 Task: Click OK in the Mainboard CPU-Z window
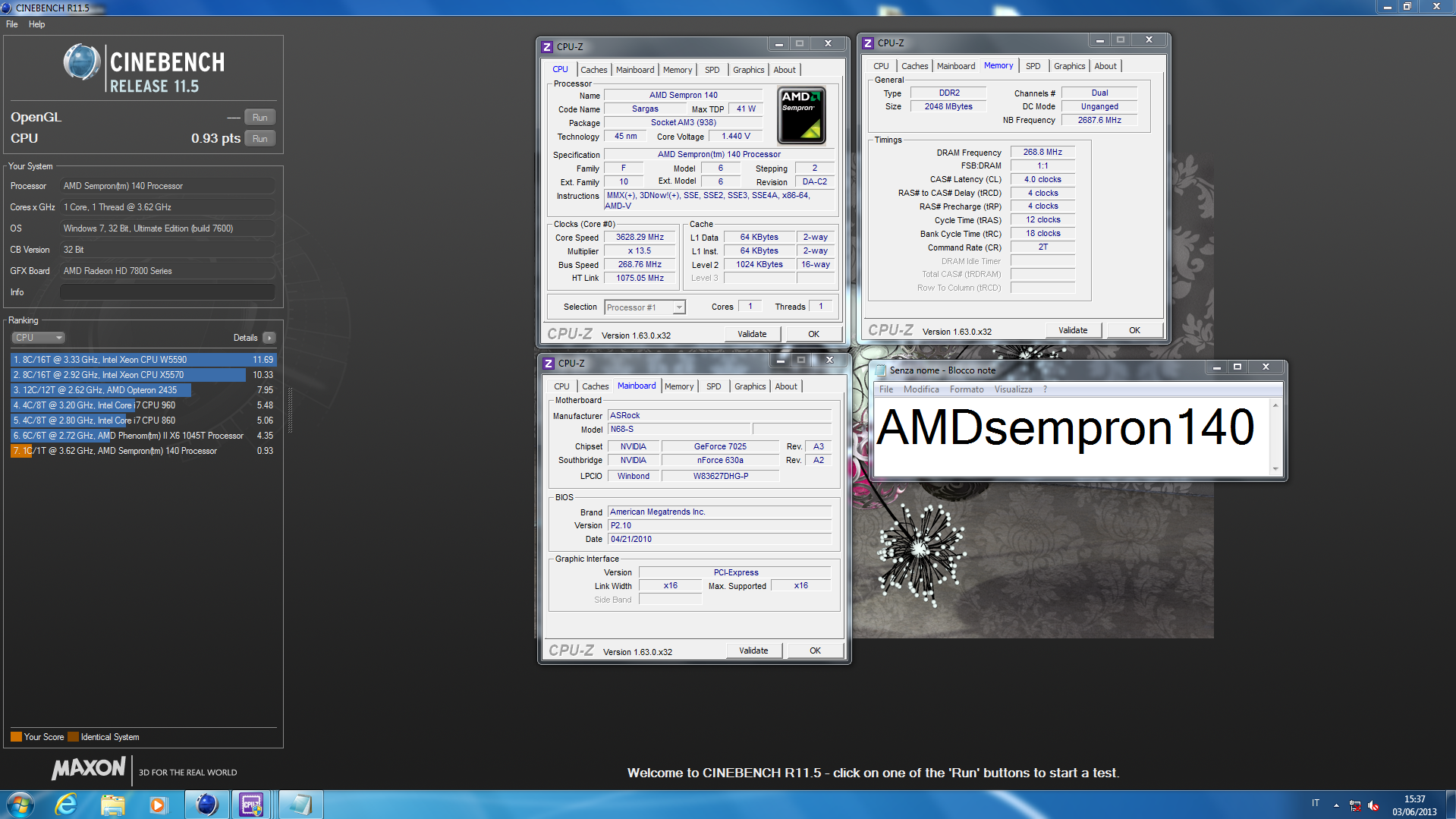point(815,650)
